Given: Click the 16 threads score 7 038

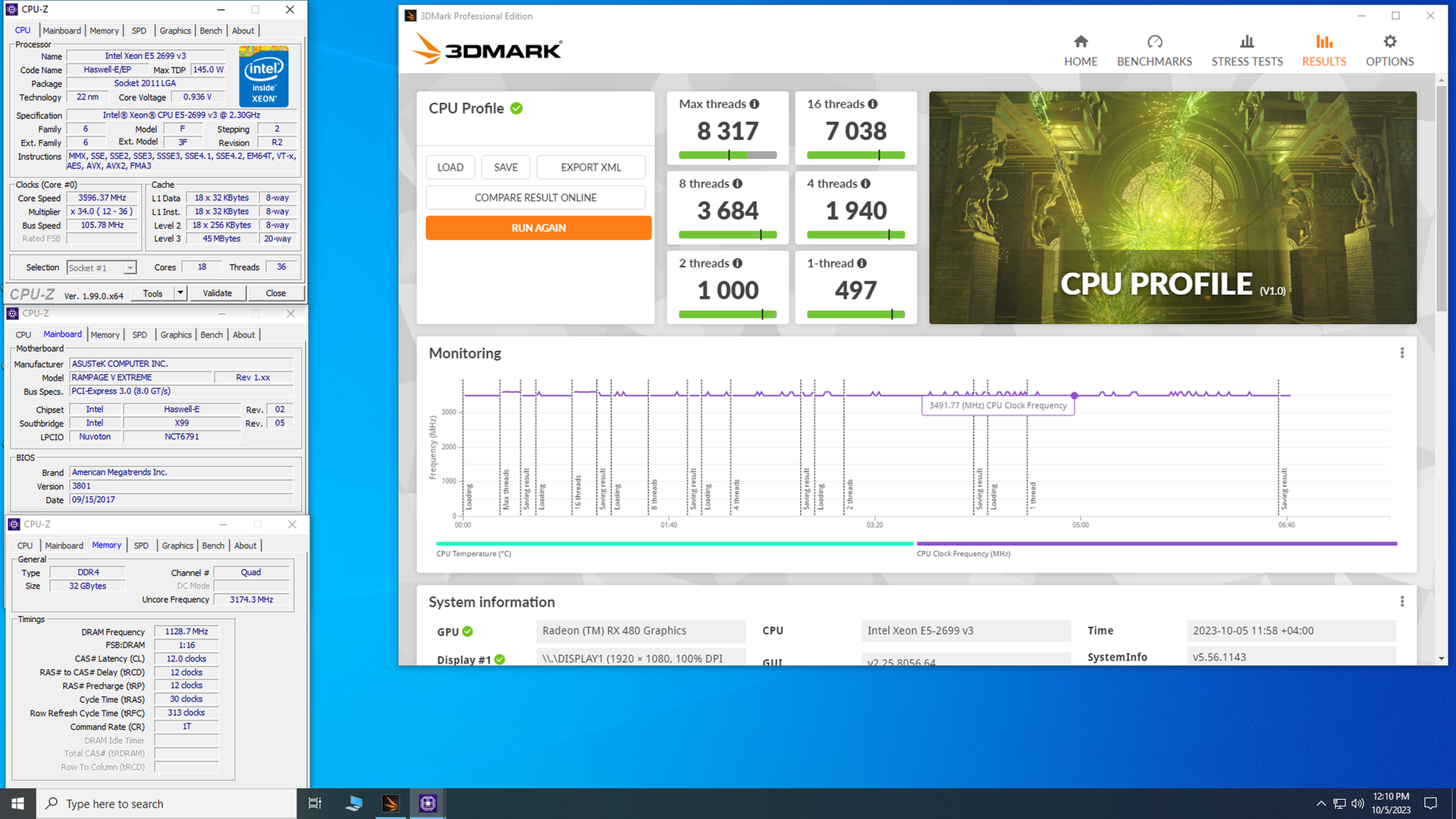Looking at the screenshot, I should [855, 131].
